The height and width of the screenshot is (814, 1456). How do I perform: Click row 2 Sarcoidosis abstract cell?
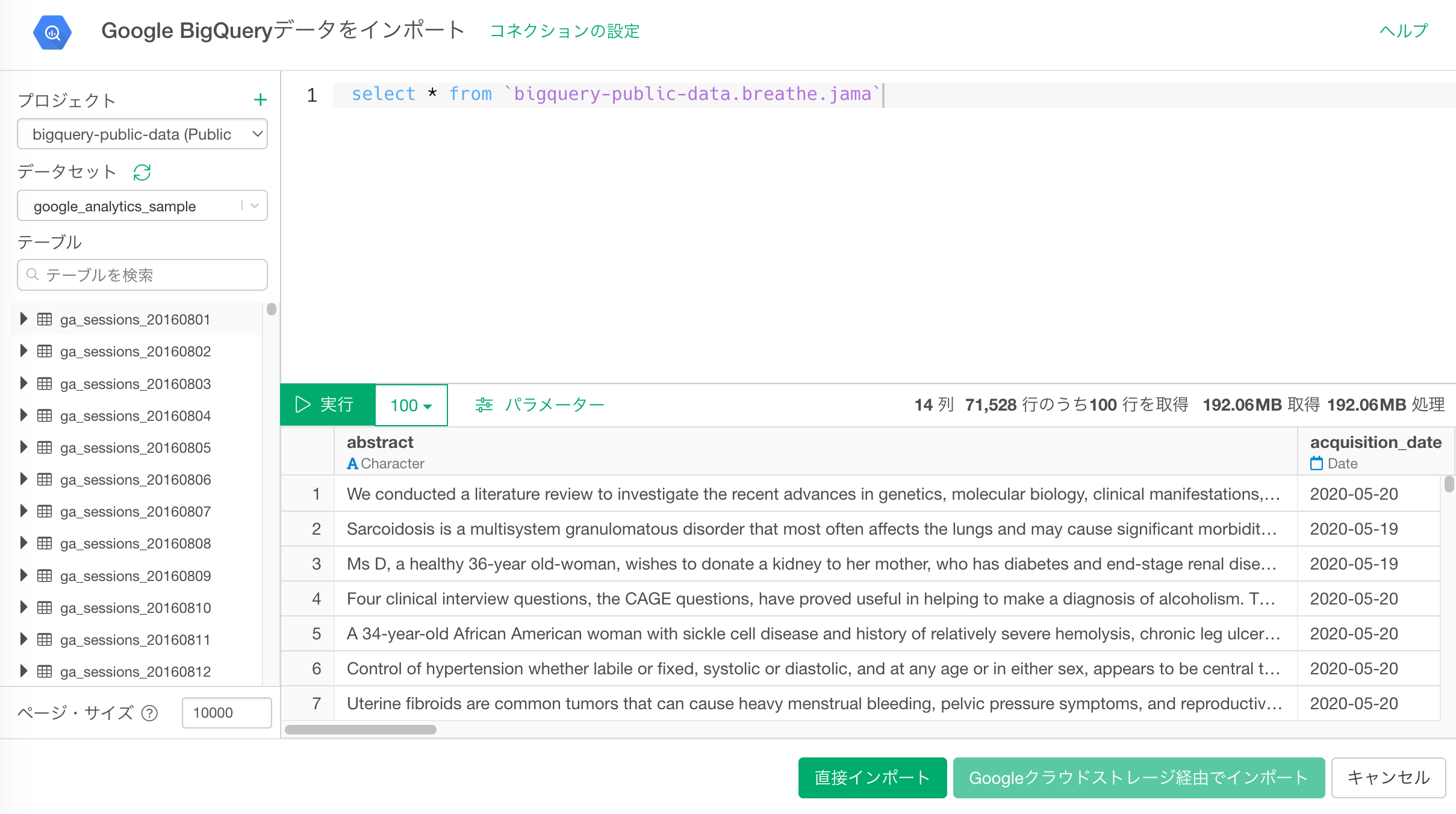pos(816,529)
